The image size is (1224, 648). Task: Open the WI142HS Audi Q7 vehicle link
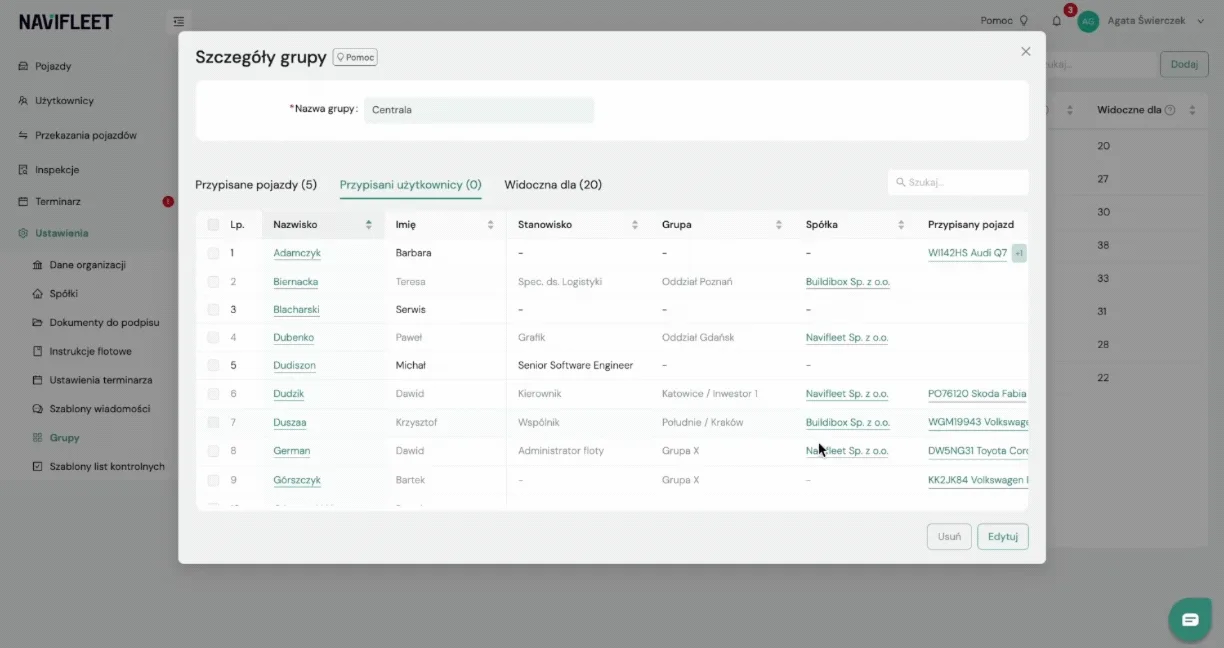pyautogui.click(x=968, y=253)
